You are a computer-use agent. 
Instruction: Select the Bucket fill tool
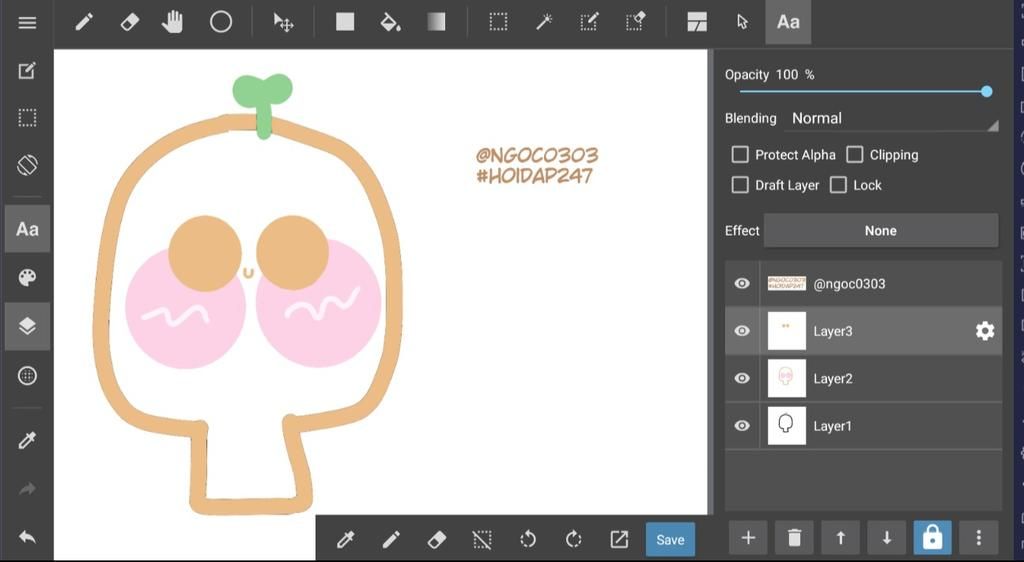pyautogui.click(x=390, y=23)
